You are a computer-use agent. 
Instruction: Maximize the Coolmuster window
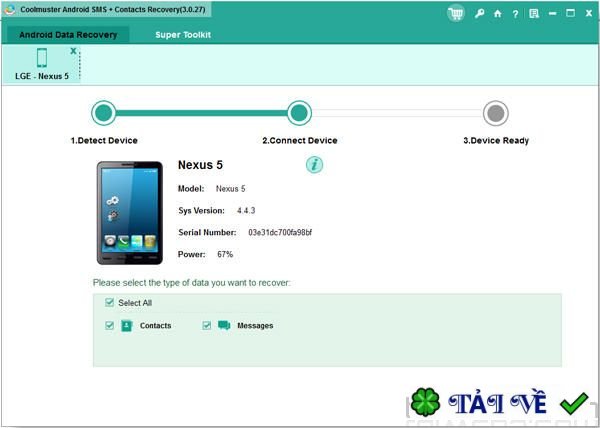point(571,13)
